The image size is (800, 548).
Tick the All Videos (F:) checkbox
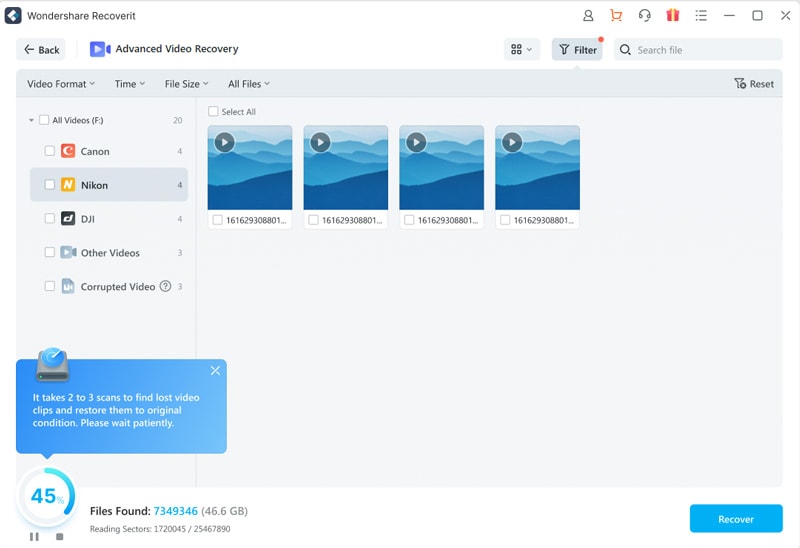point(44,120)
